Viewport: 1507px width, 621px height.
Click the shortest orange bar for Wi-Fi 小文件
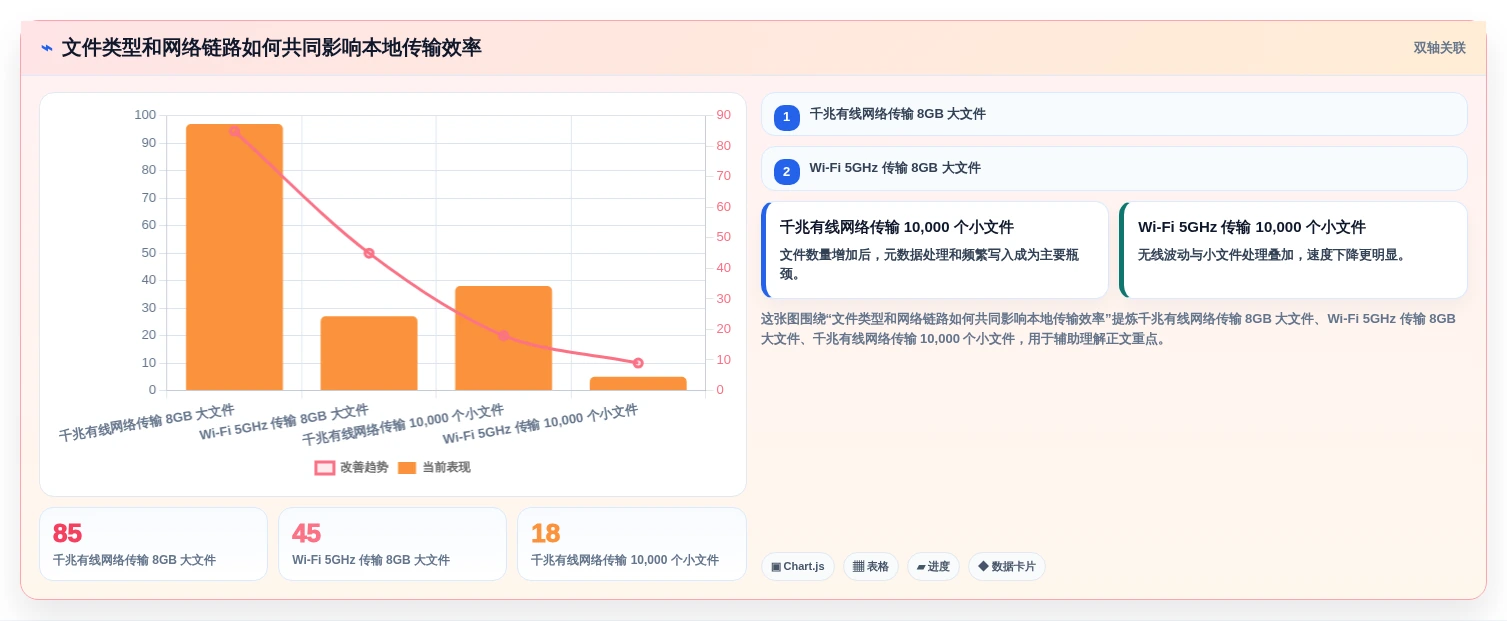pos(638,383)
